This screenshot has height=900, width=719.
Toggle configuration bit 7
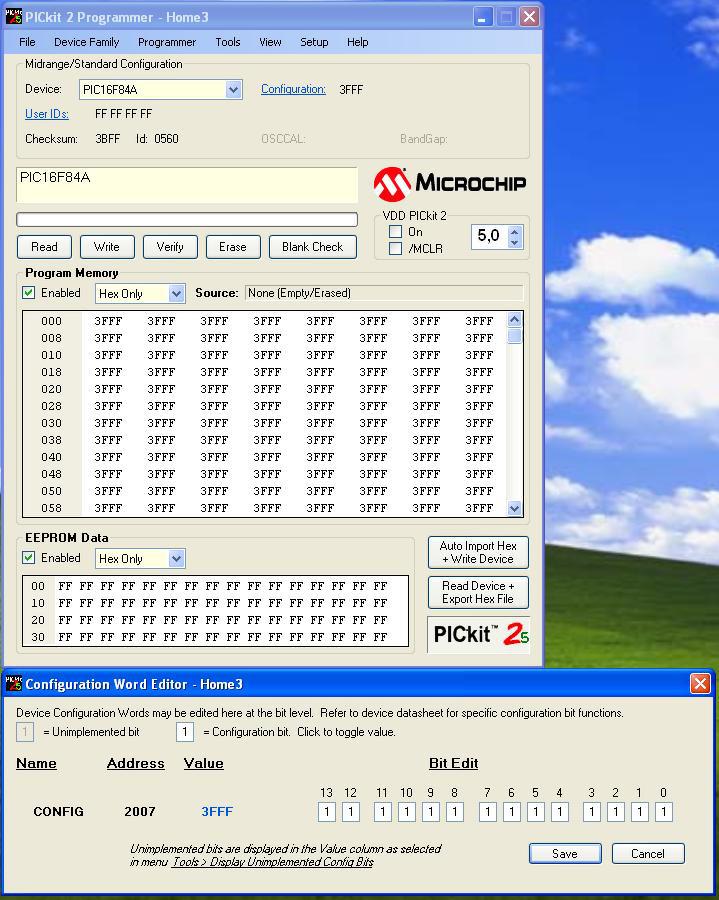tap(487, 812)
